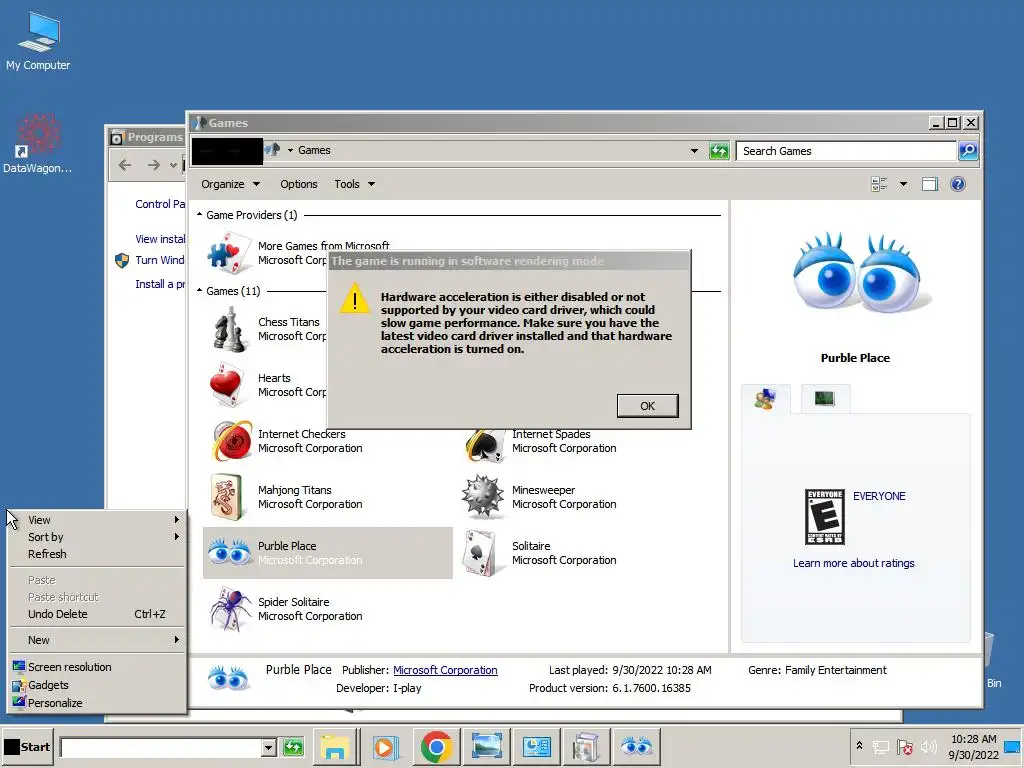Click the Options toolbar button

[x=298, y=184]
